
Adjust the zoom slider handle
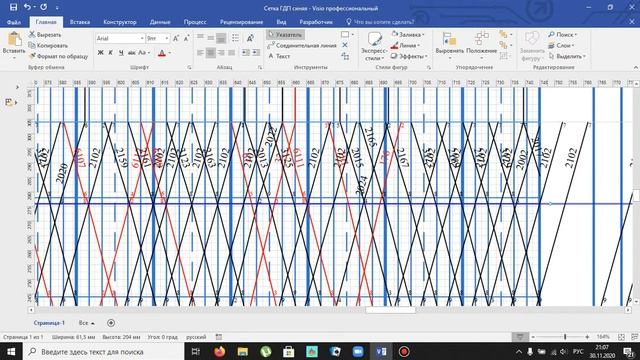tap(565, 337)
